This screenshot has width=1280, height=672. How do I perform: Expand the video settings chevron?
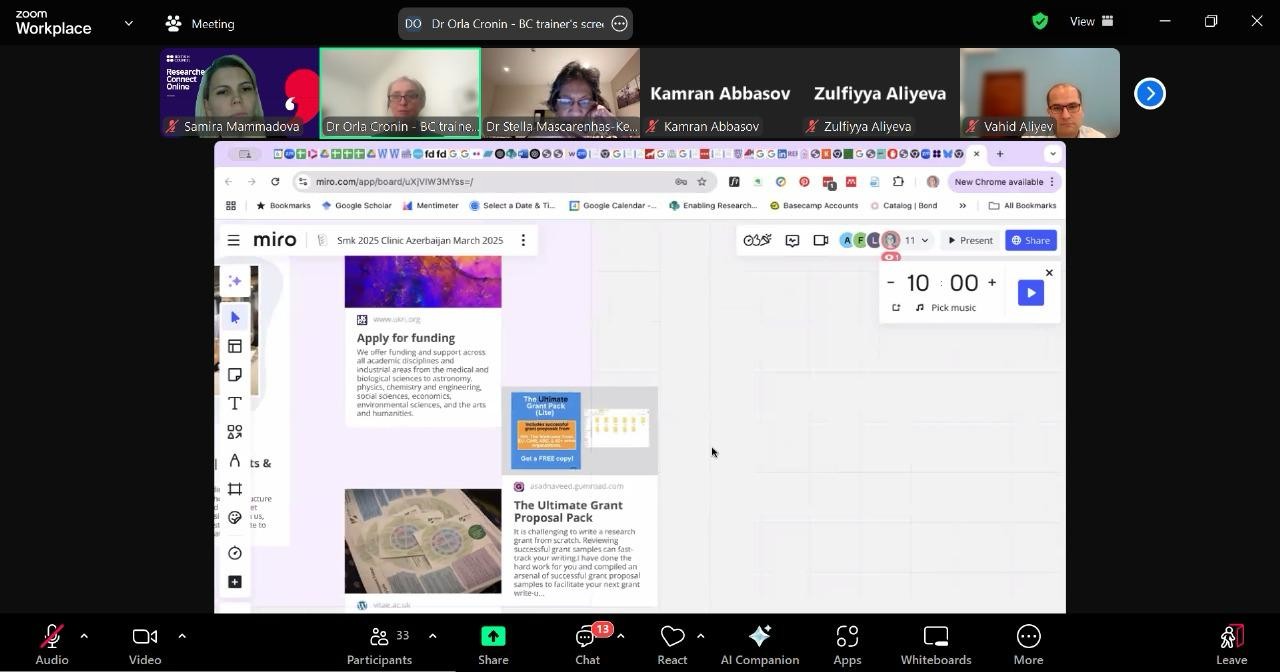(x=182, y=636)
